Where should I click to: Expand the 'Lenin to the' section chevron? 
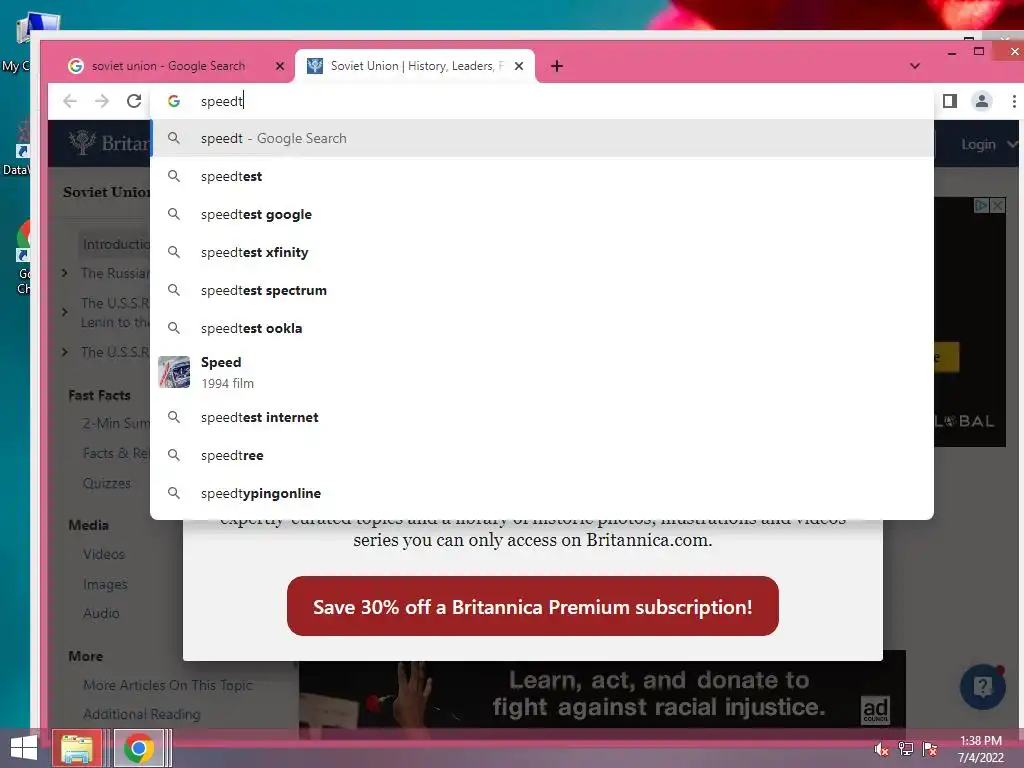tap(65, 312)
